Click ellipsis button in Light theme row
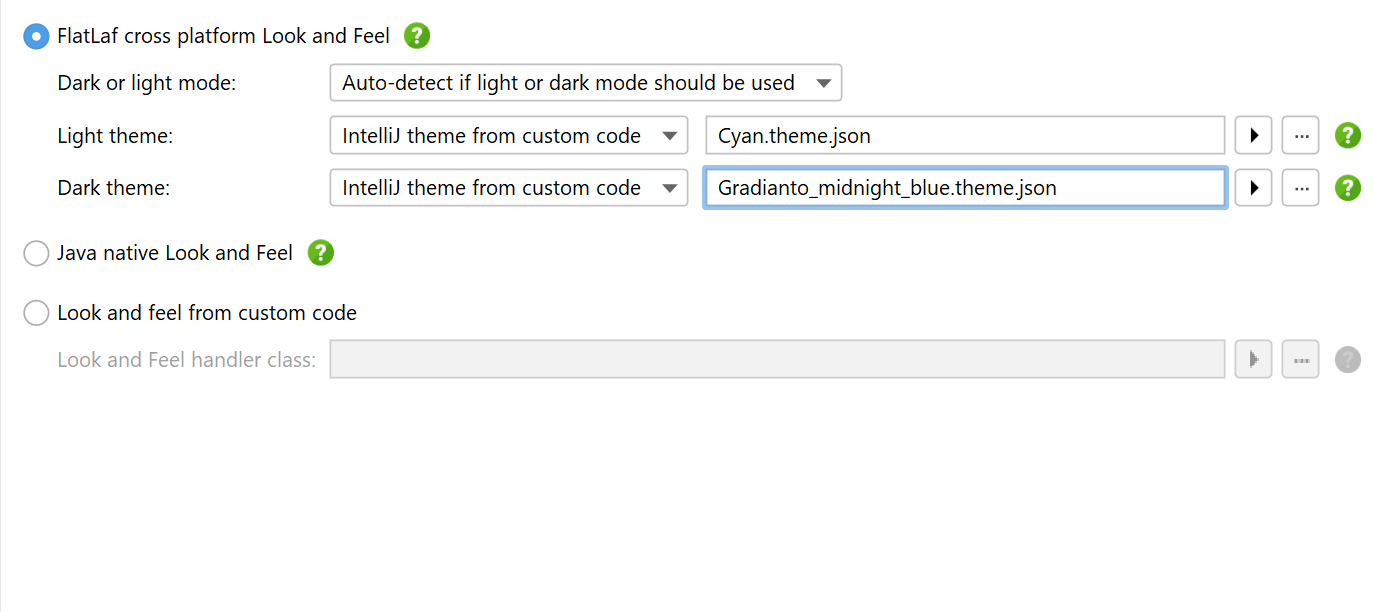This screenshot has height=612, width=1373. 1300,135
